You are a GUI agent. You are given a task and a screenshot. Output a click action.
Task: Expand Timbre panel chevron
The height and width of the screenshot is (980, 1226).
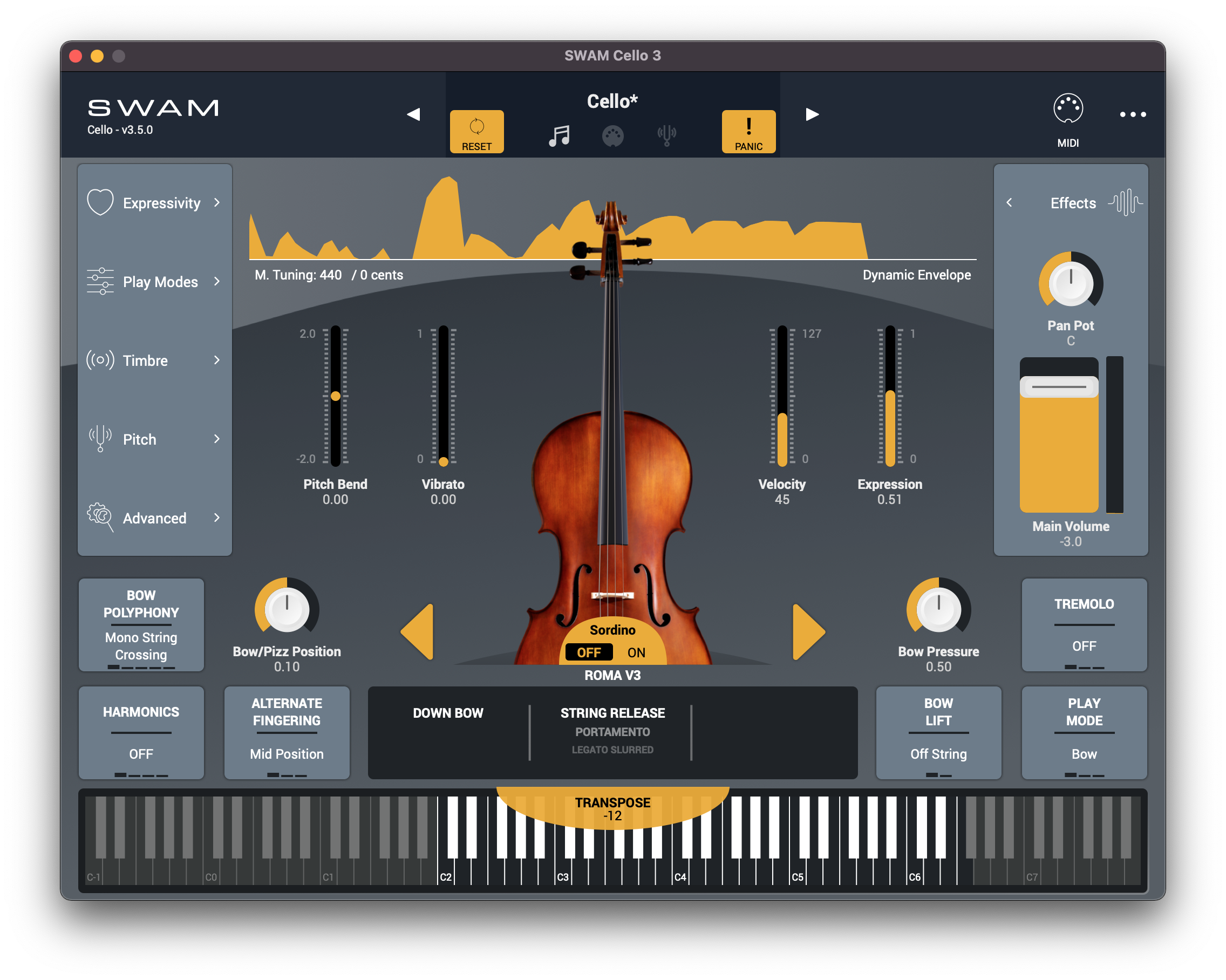pyautogui.click(x=216, y=359)
